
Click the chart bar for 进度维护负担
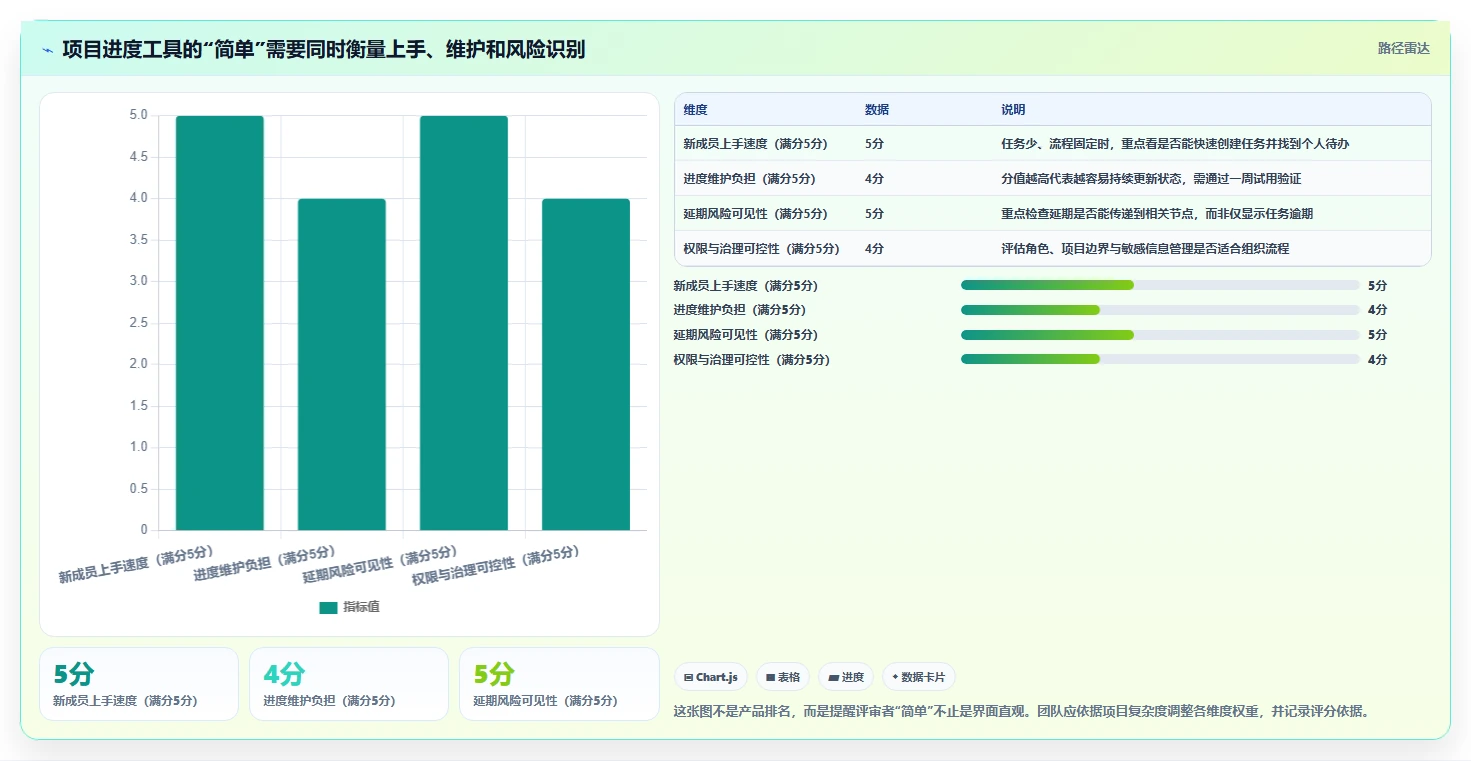click(x=341, y=364)
